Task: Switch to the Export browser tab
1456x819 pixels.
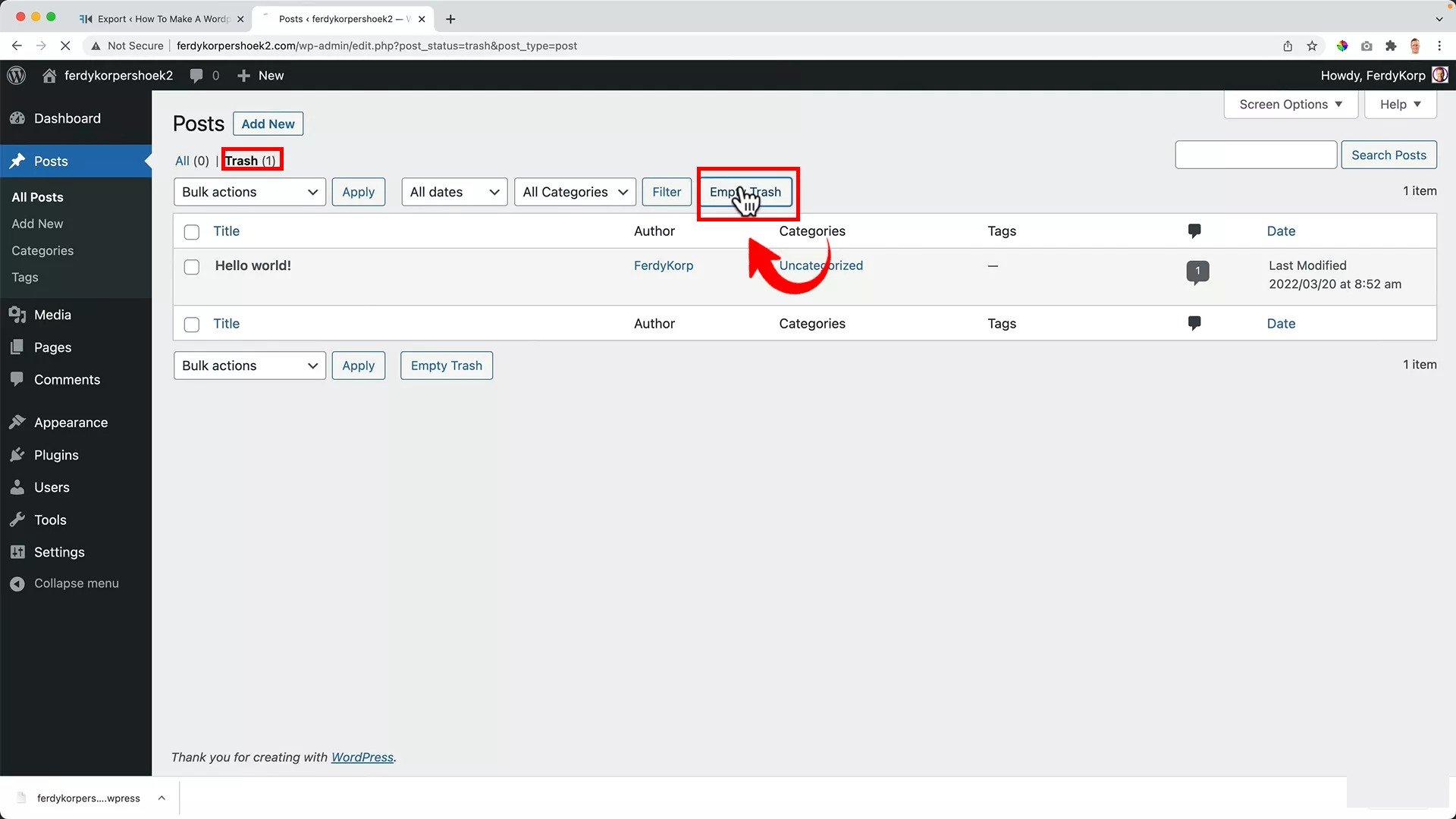Action: coord(159,19)
